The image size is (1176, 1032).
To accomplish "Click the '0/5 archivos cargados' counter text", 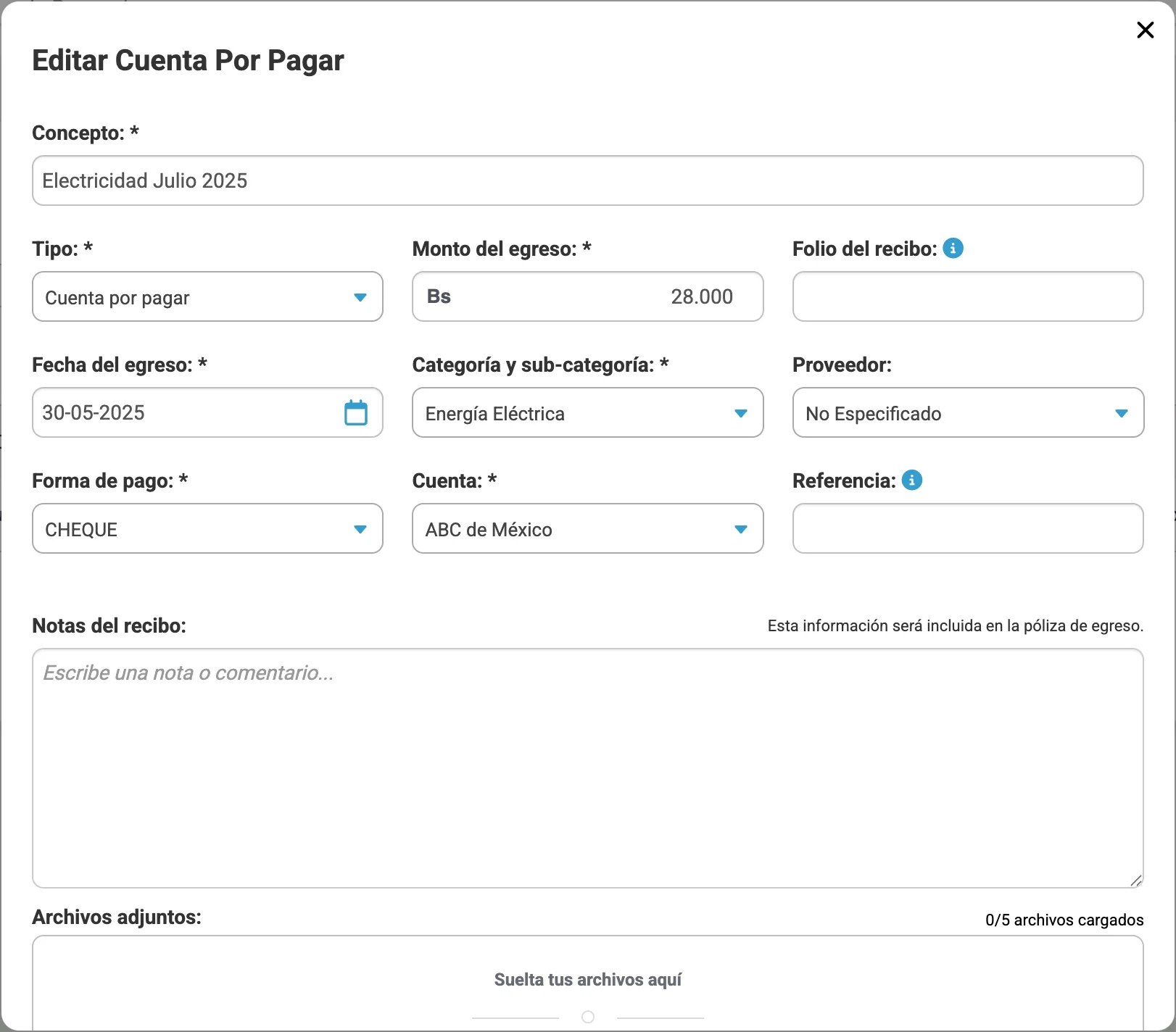I will tap(1064, 920).
